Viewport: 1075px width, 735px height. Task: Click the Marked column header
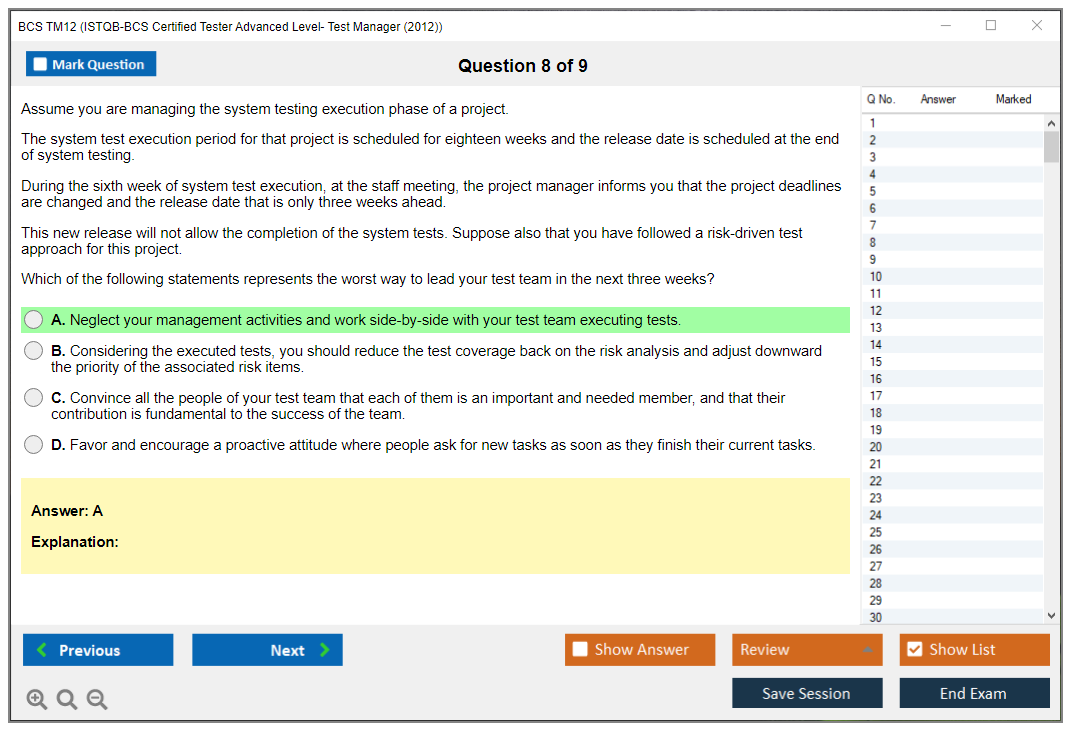1012,99
